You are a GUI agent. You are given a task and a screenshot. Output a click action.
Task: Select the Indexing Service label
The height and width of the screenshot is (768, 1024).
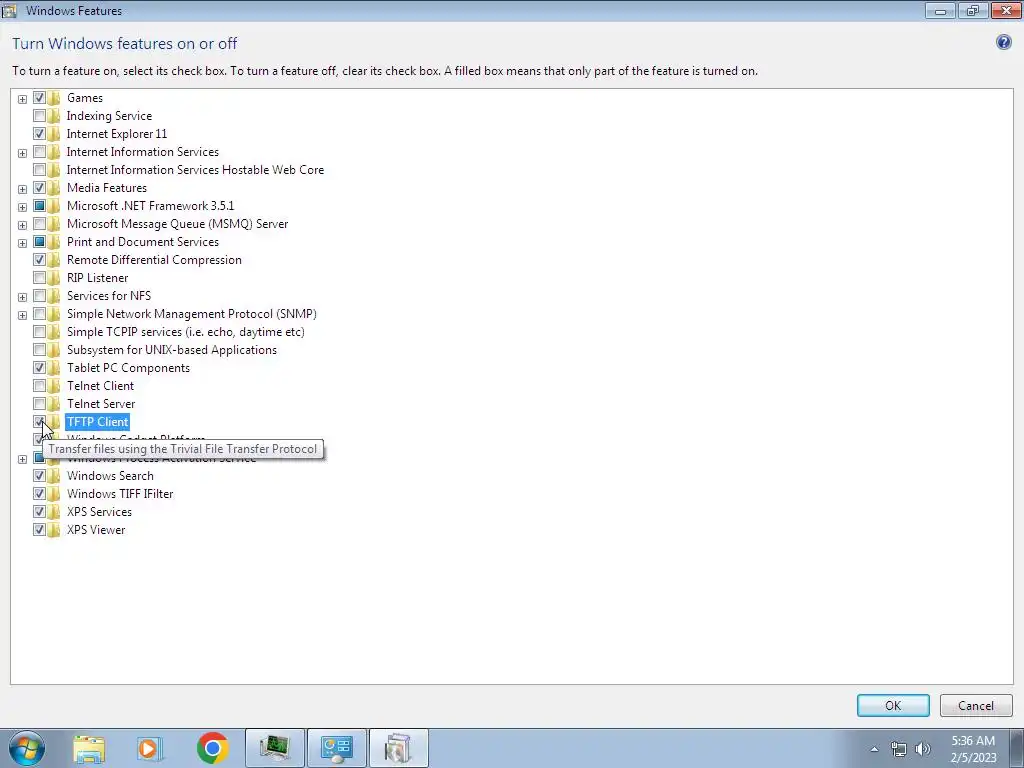[109, 116]
